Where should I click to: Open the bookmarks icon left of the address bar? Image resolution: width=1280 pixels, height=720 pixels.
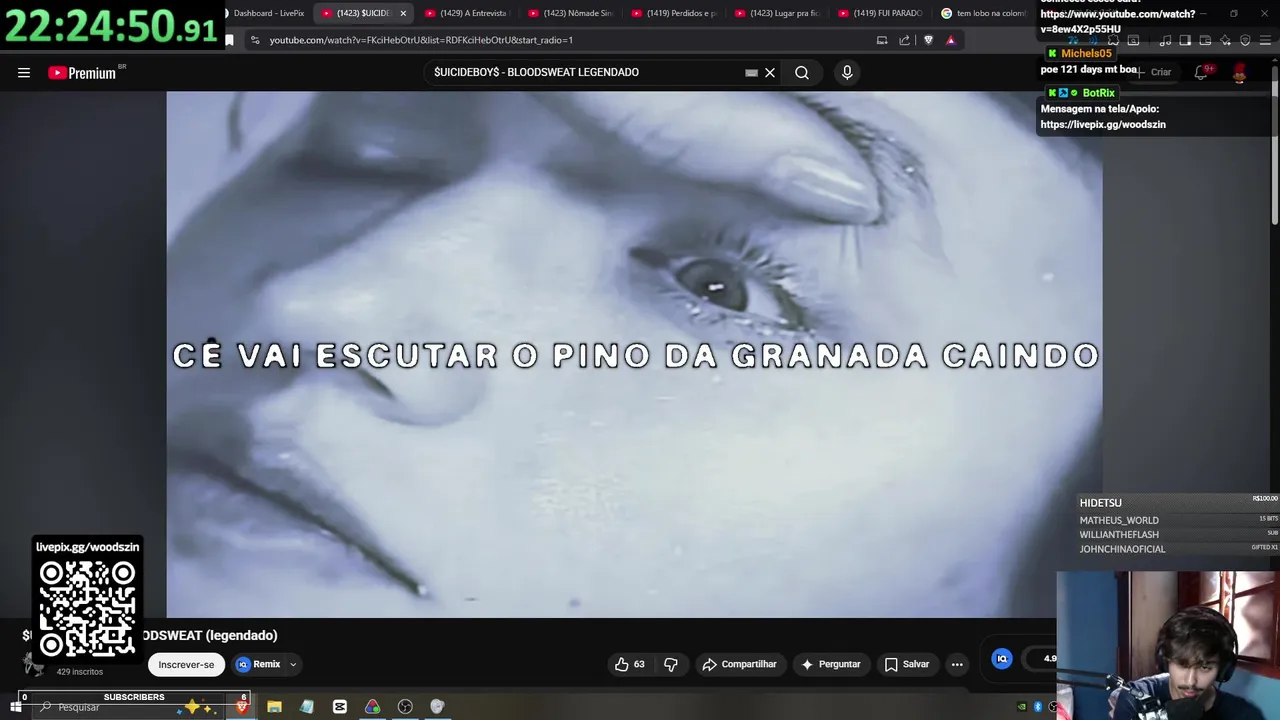(x=229, y=40)
